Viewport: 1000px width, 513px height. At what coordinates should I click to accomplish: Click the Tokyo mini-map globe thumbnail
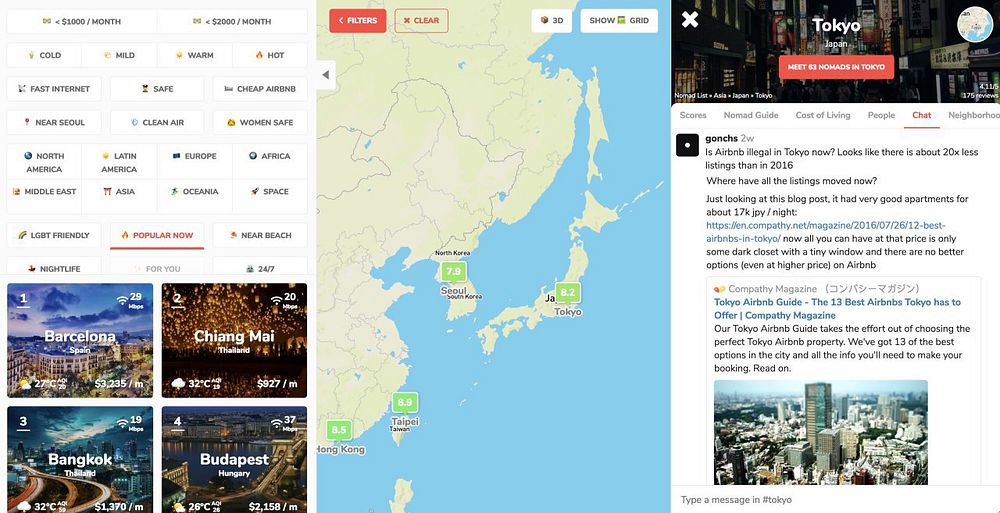point(976,25)
